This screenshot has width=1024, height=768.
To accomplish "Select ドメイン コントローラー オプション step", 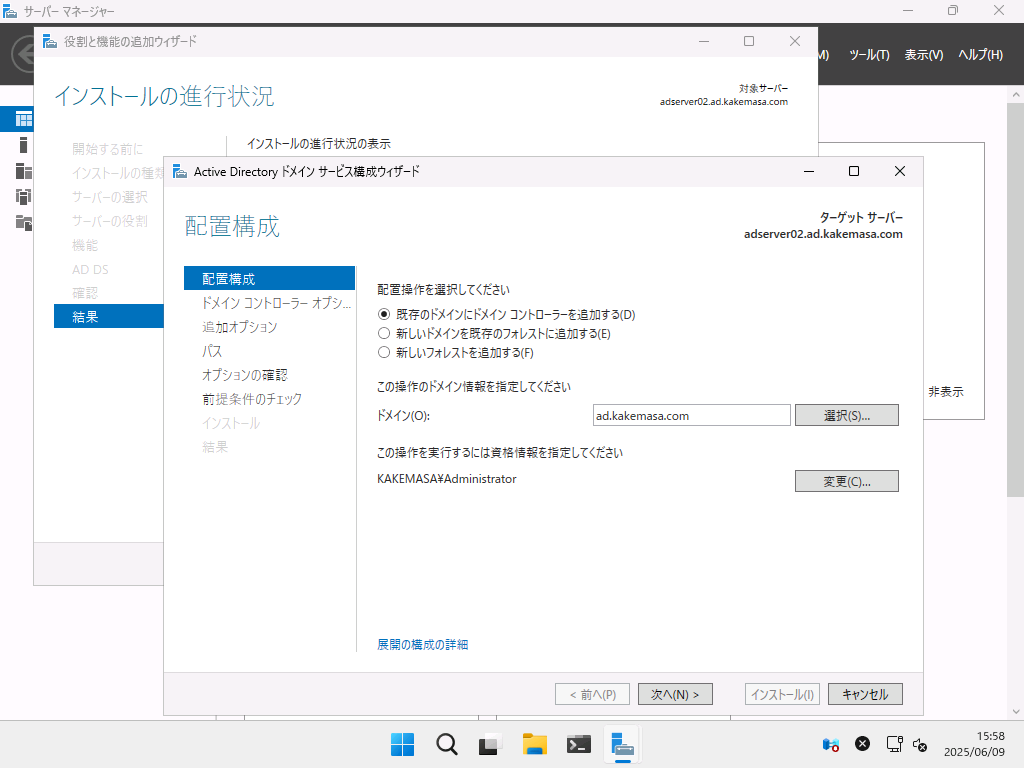I will click(276, 303).
